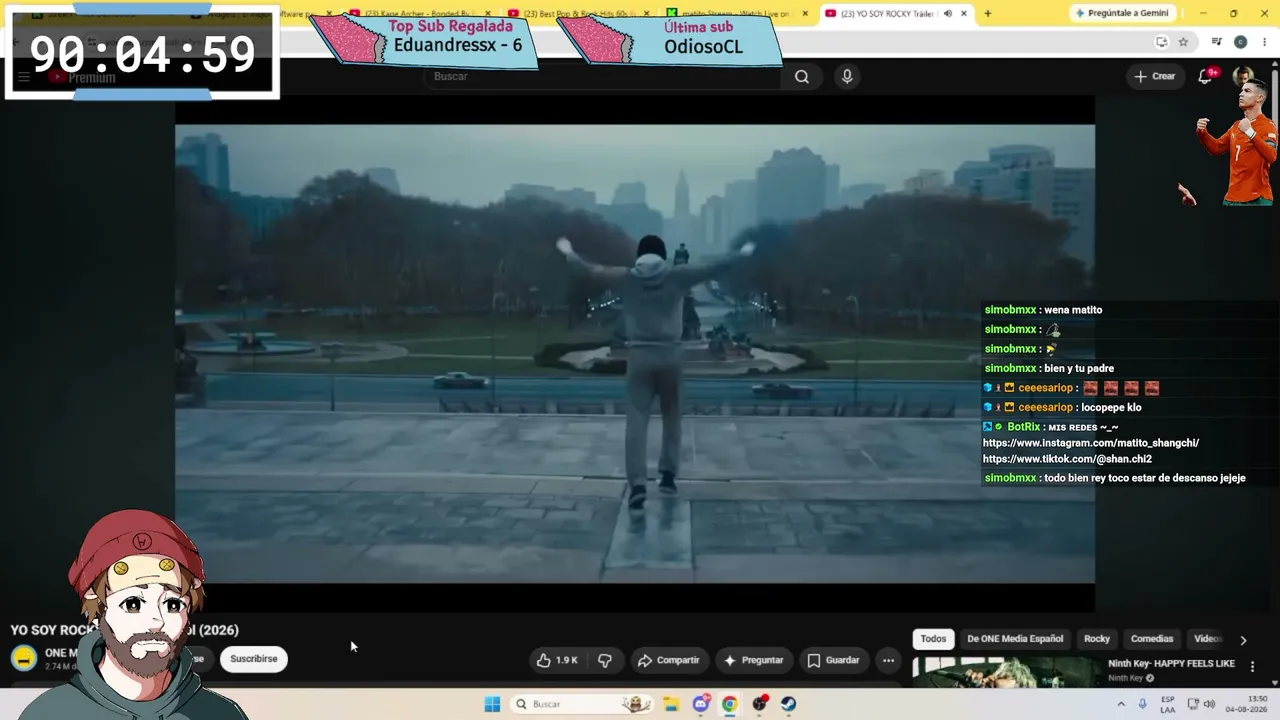Image resolution: width=1280 pixels, height=720 pixels.
Task: Open the Ninth Key video thumbnail
Action: [1005, 672]
